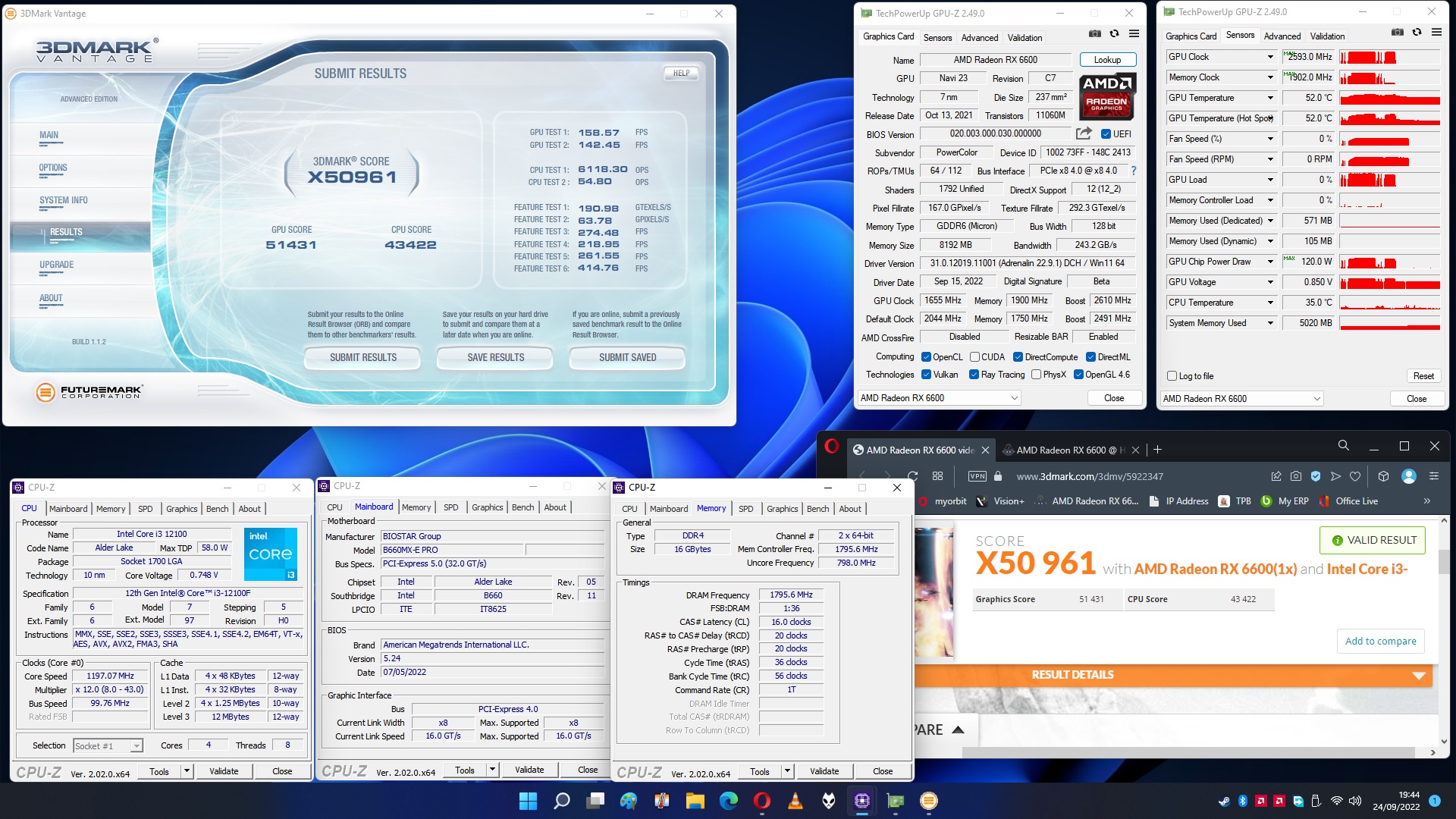Open the Opera main menu icon

coord(832,447)
